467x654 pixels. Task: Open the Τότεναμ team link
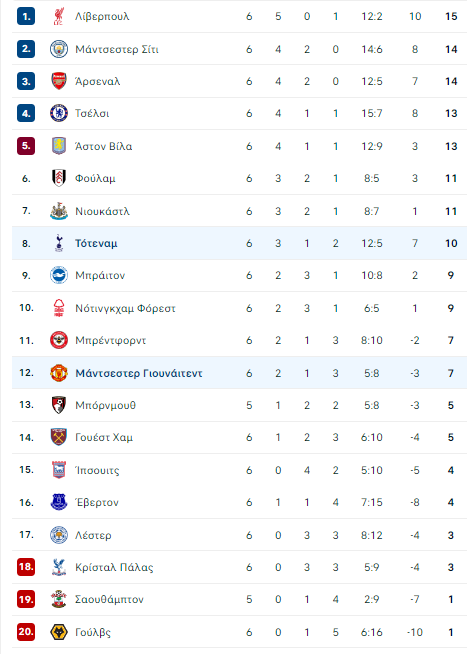(96, 244)
